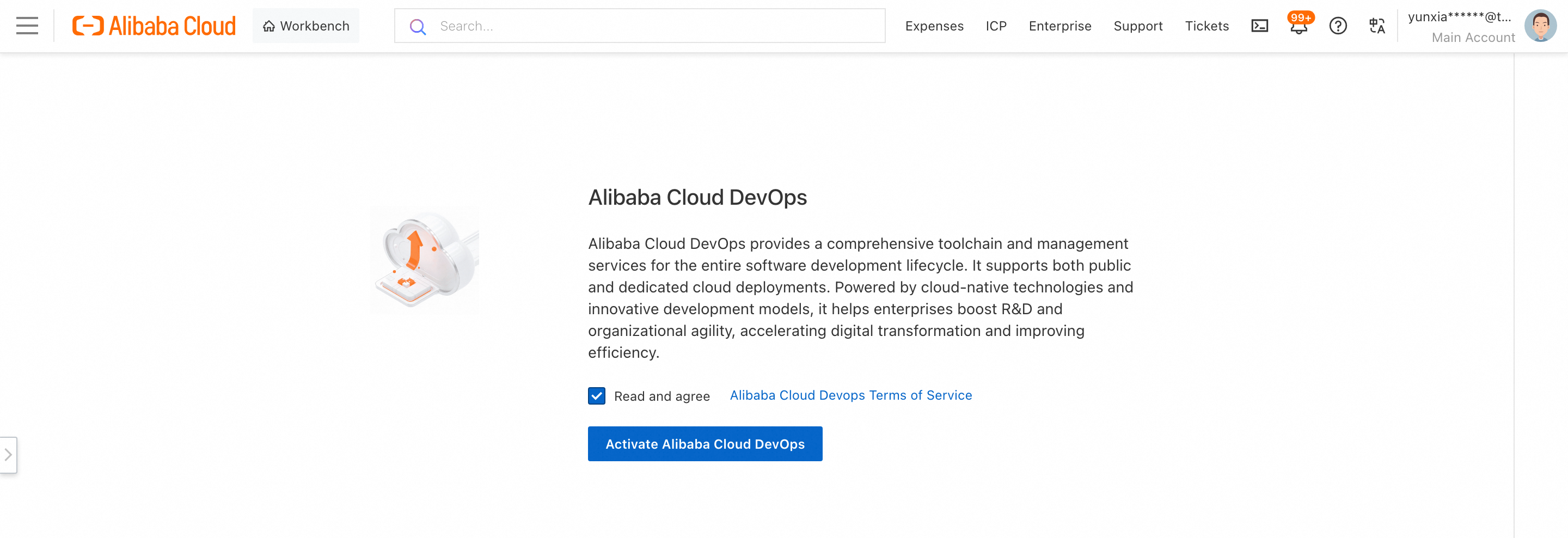1568x538 pixels.
Task: Open the language switcher icon
Action: point(1376,26)
